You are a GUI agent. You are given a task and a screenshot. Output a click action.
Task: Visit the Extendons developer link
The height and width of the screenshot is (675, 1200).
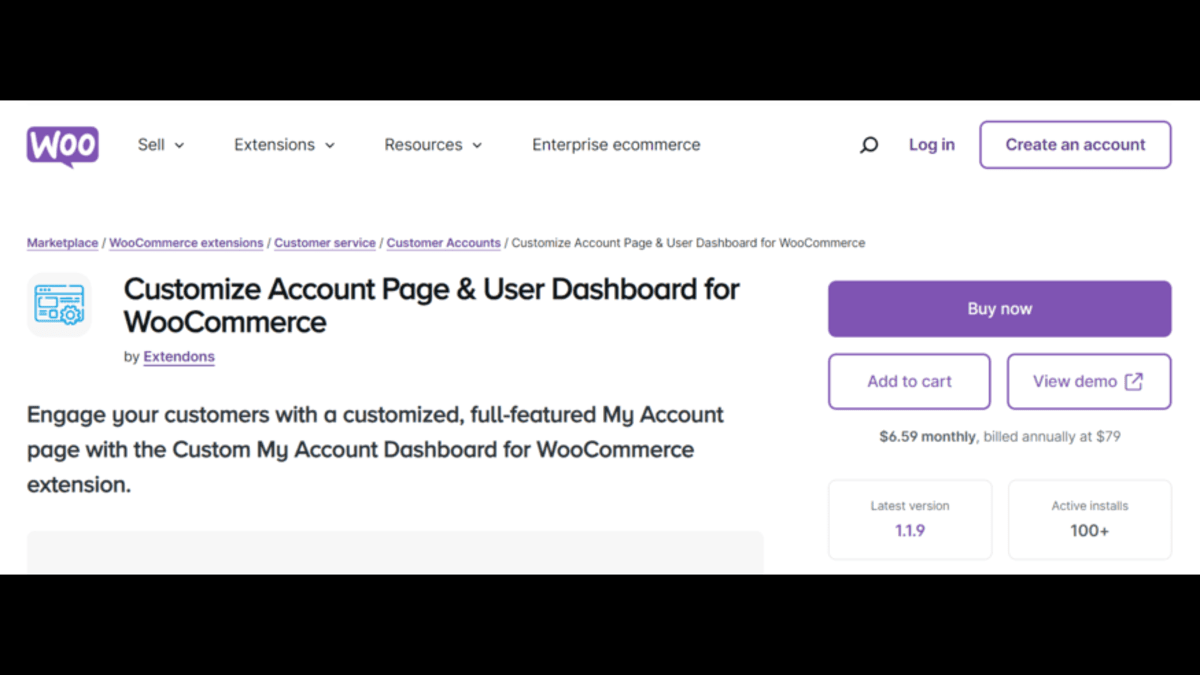coord(179,357)
